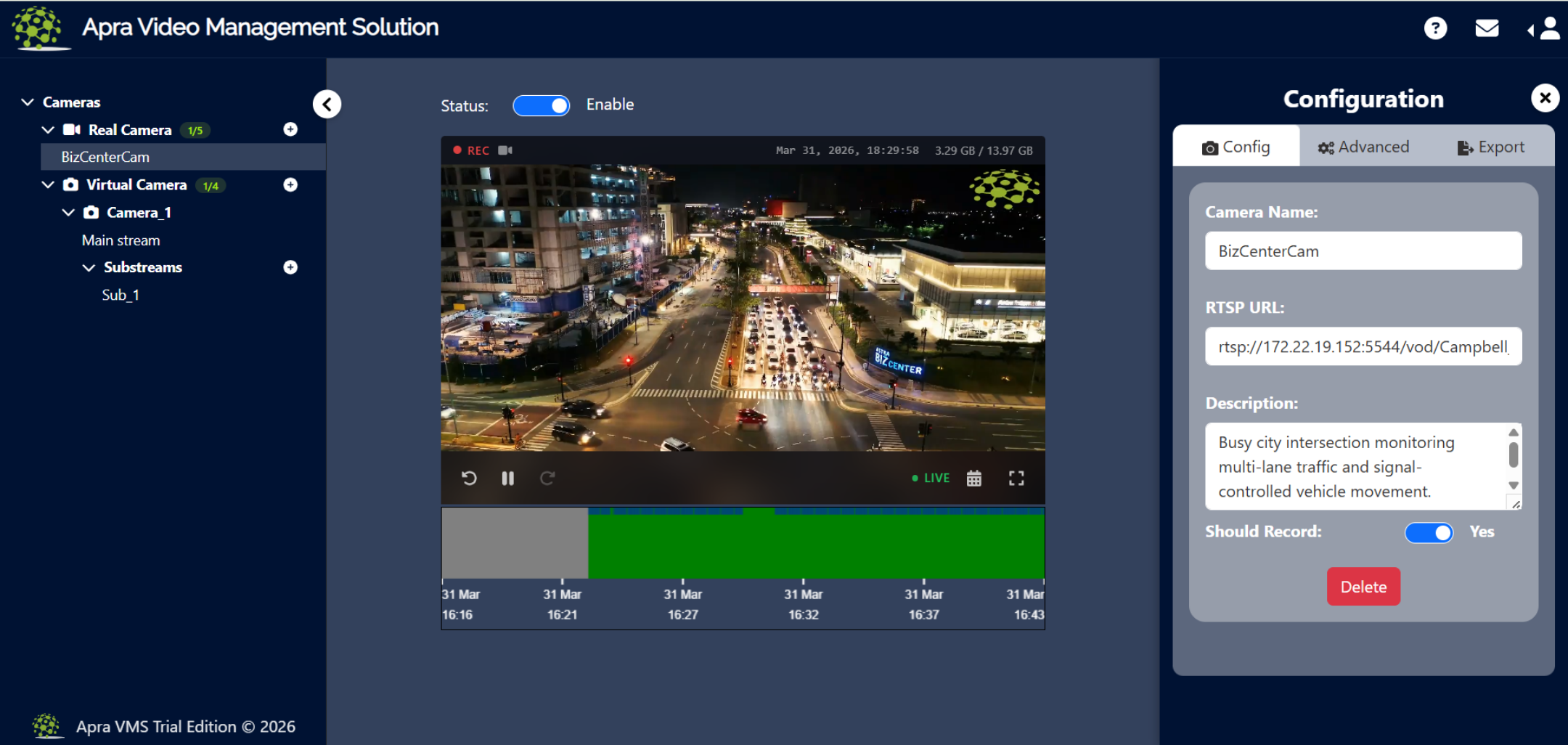Collapse the Real Camera group
Image resolution: width=1568 pixels, height=745 pixels.
(48, 130)
